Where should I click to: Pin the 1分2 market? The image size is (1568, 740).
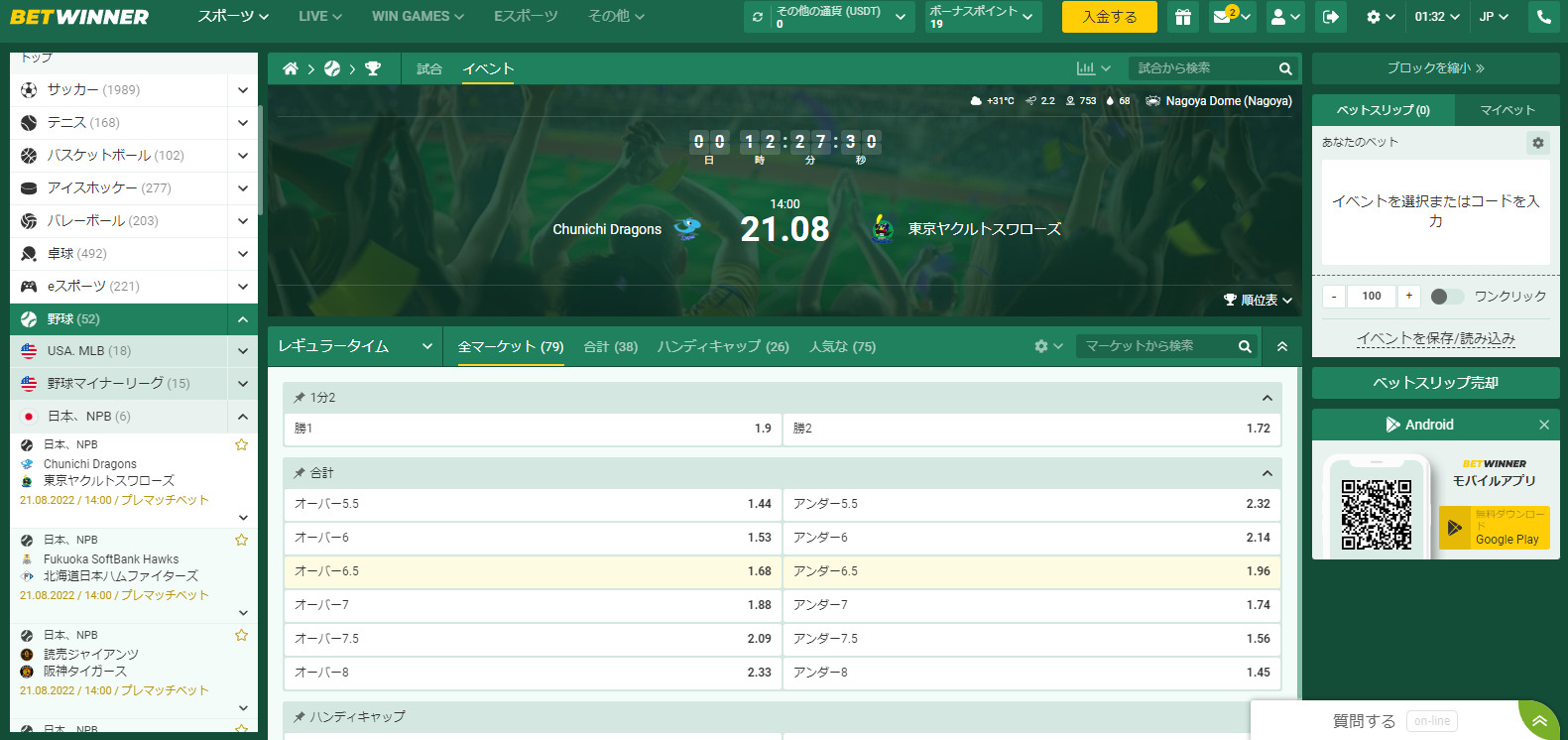299,398
